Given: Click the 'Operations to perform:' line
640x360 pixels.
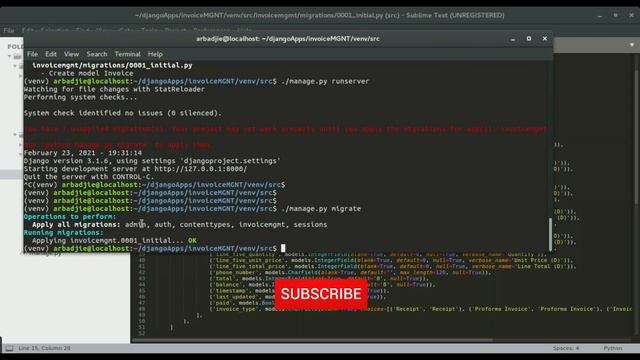Looking at the screenshot, I should tap(70, 217).
